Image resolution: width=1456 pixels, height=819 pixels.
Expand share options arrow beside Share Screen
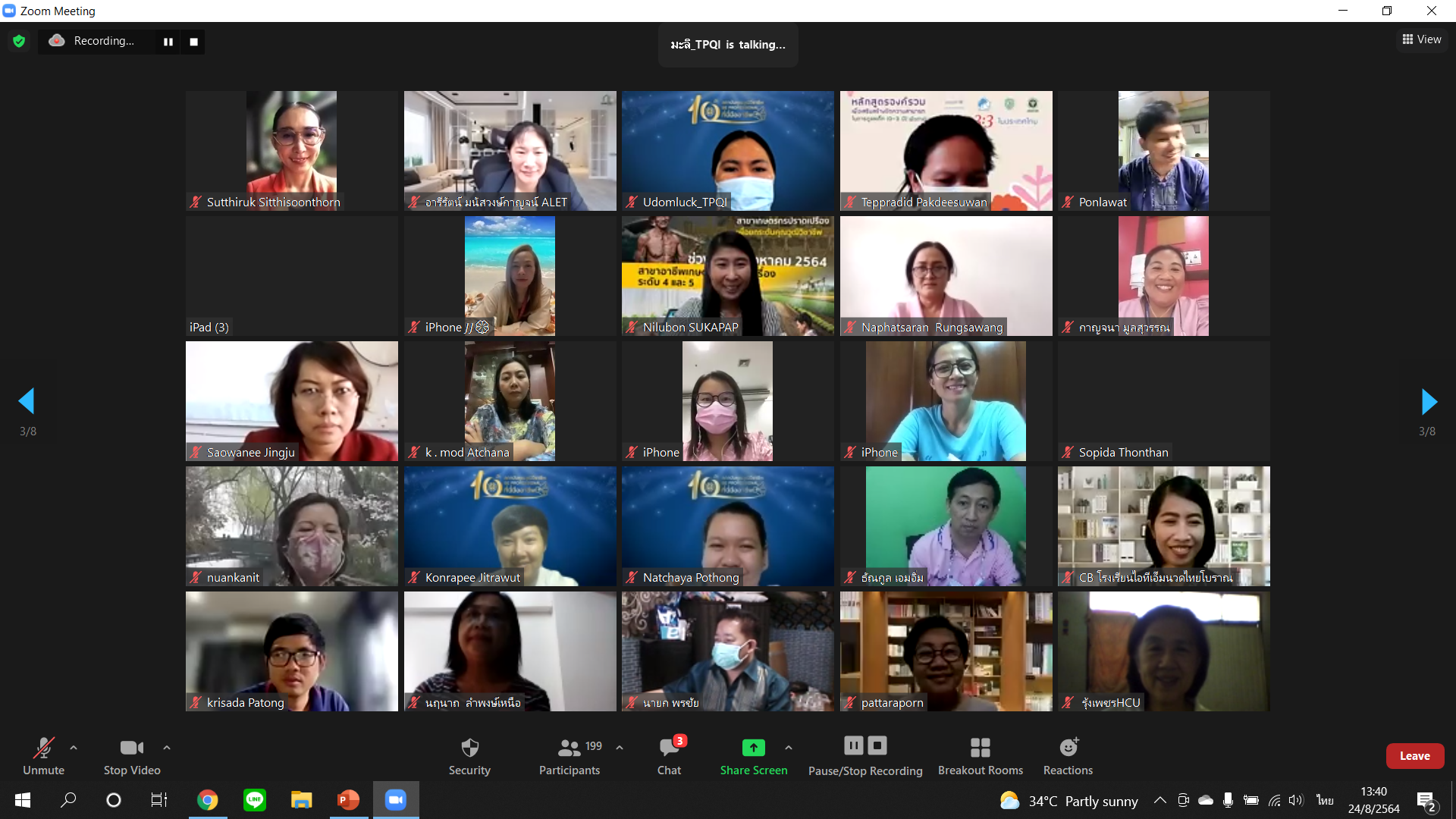click(x=789, y=748)
